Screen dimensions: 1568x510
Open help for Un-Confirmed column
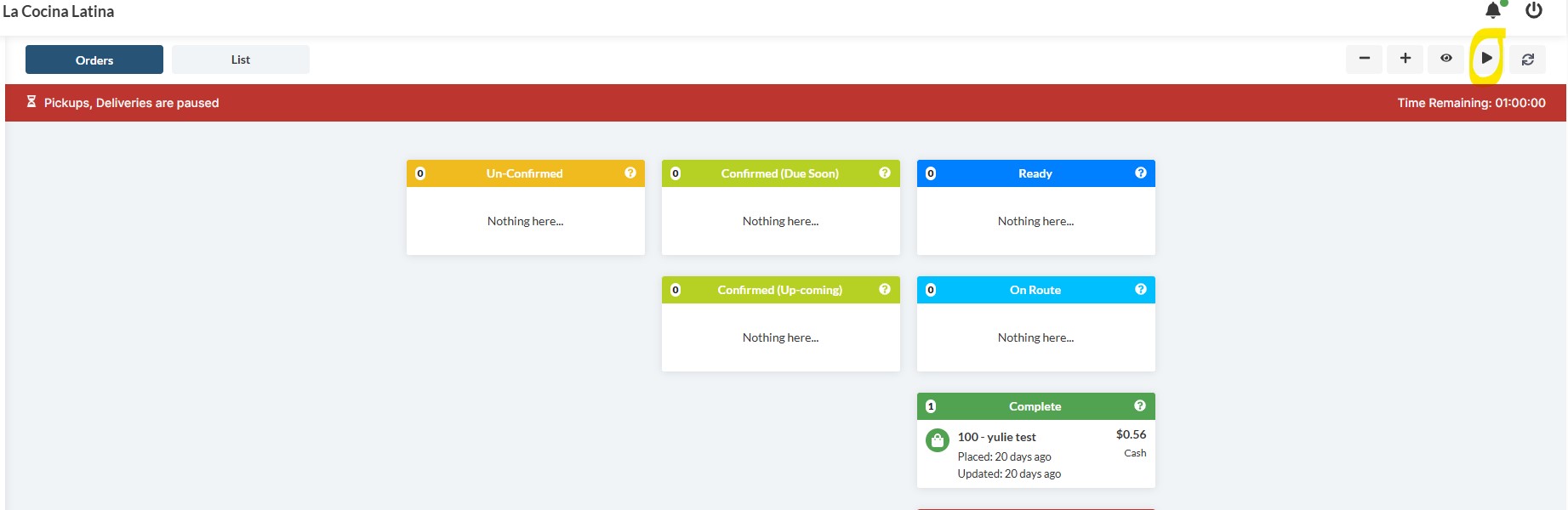tap(630, 173)
